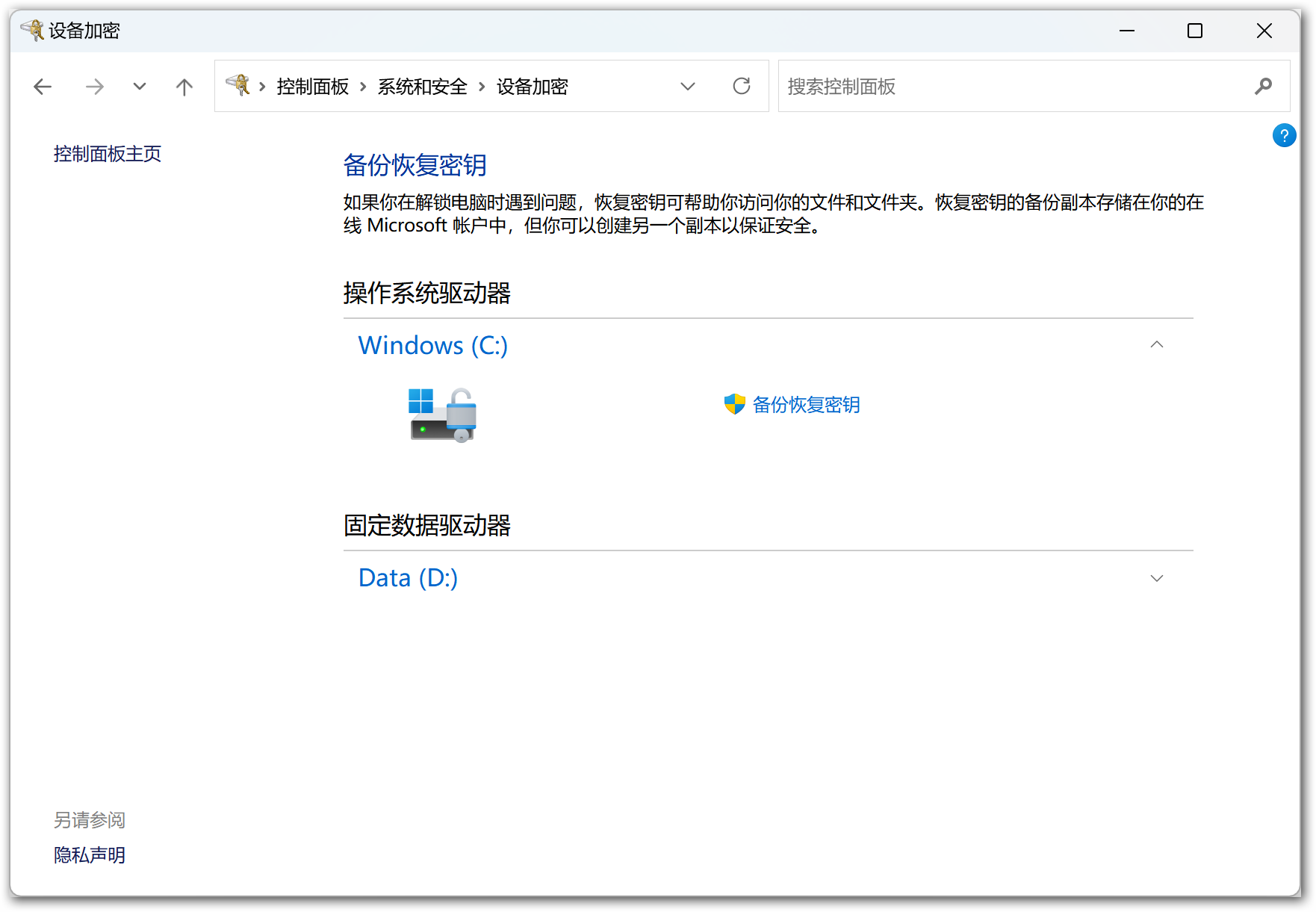The width and height of the screenshot is (1316, 912).
Task: Open the 隐私声明 link
Action: (90, 854)
